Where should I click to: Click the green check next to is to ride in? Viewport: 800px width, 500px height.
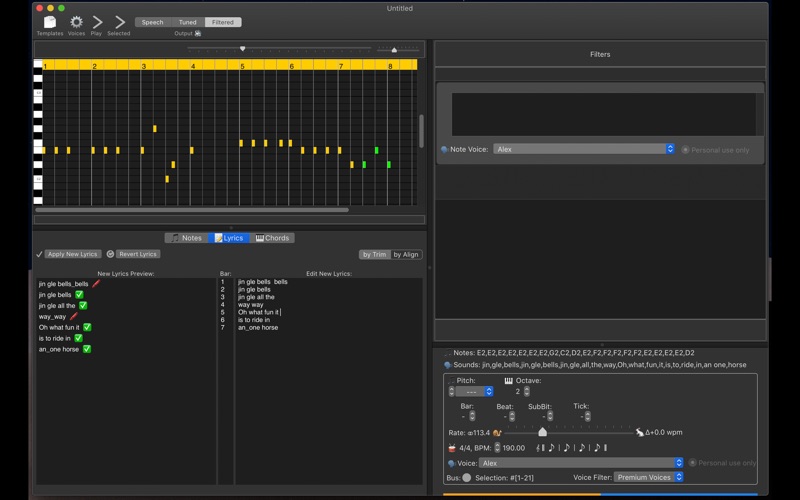point(79,338)
